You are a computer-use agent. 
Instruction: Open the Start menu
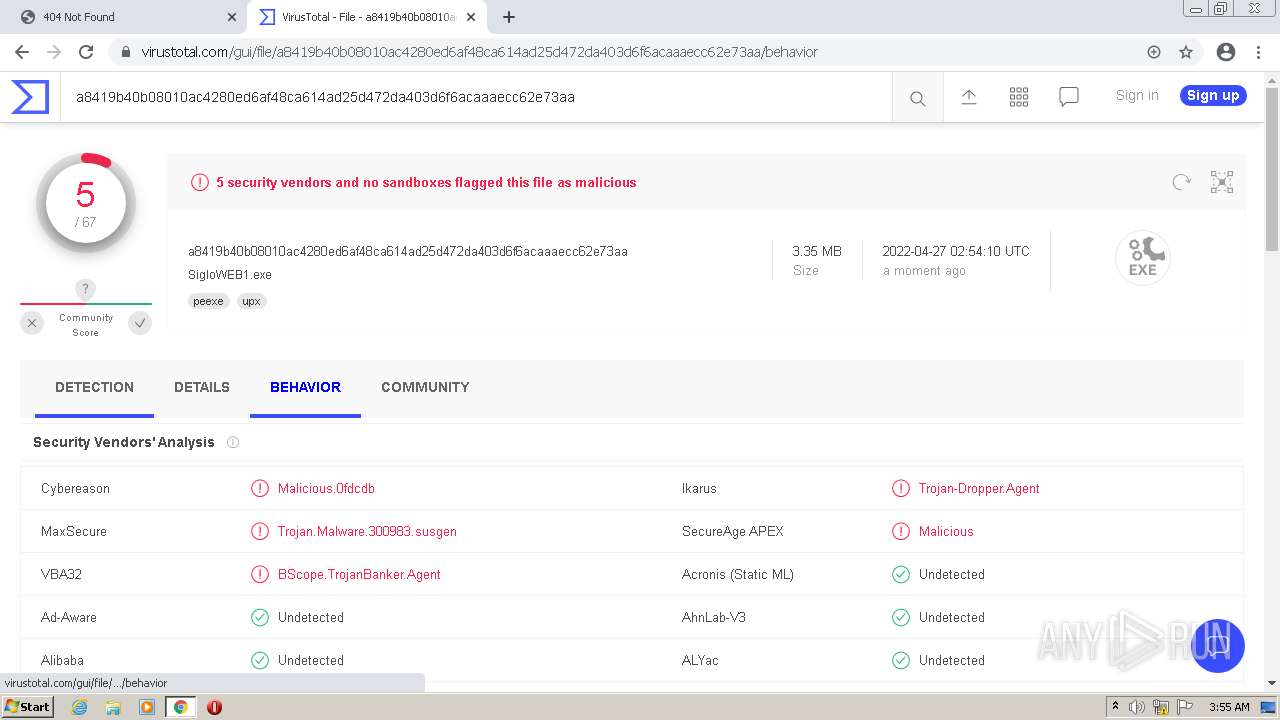28,707
